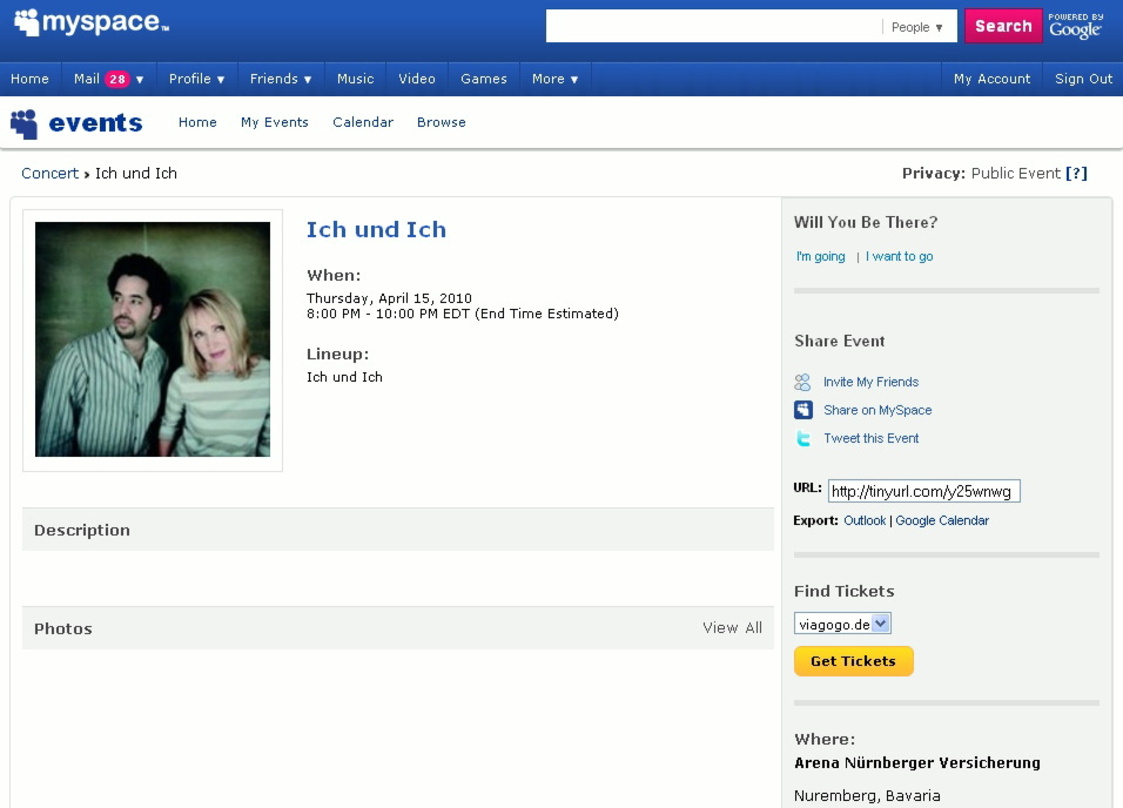Click the Share on MySpace icon
1123x808 pixels.
point(803,410)
